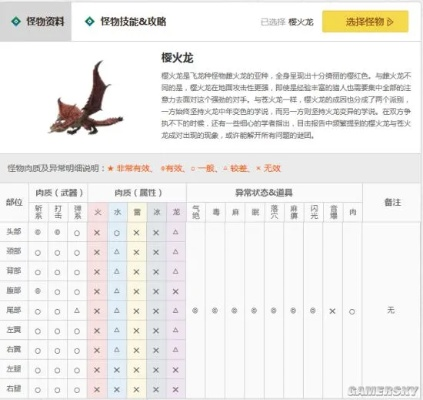Click the yellow 选择怪物 button

click(365, 22)
